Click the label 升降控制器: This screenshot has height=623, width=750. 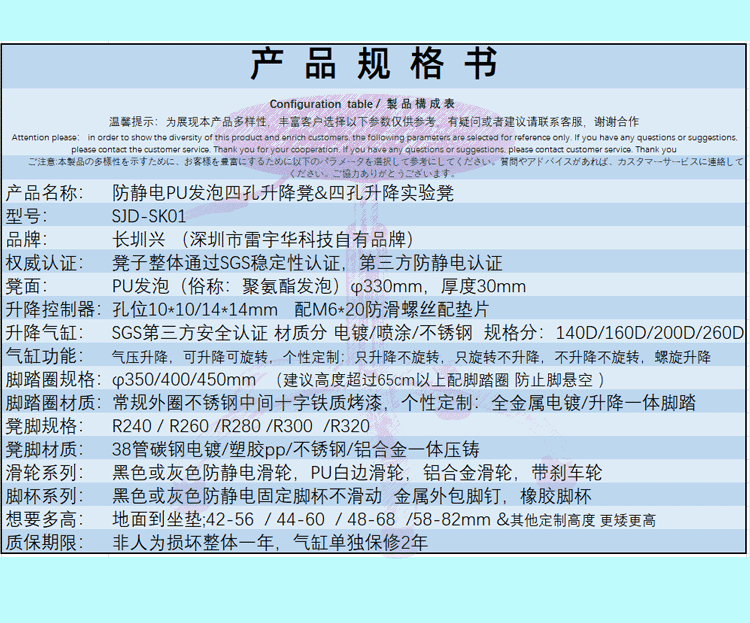click(53, 310)
